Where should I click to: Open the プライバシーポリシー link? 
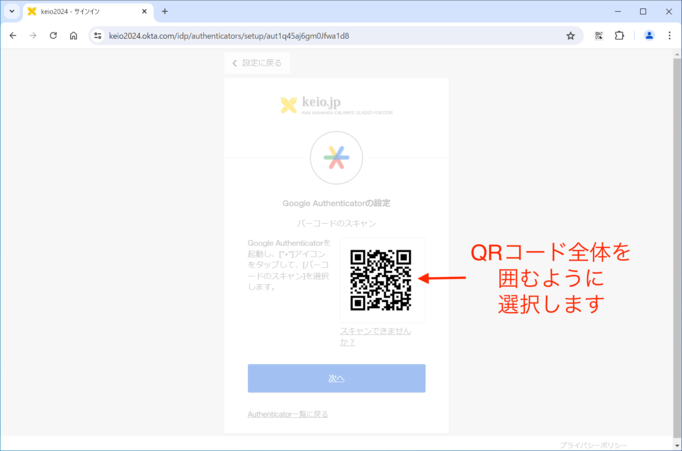click(593, 444)
